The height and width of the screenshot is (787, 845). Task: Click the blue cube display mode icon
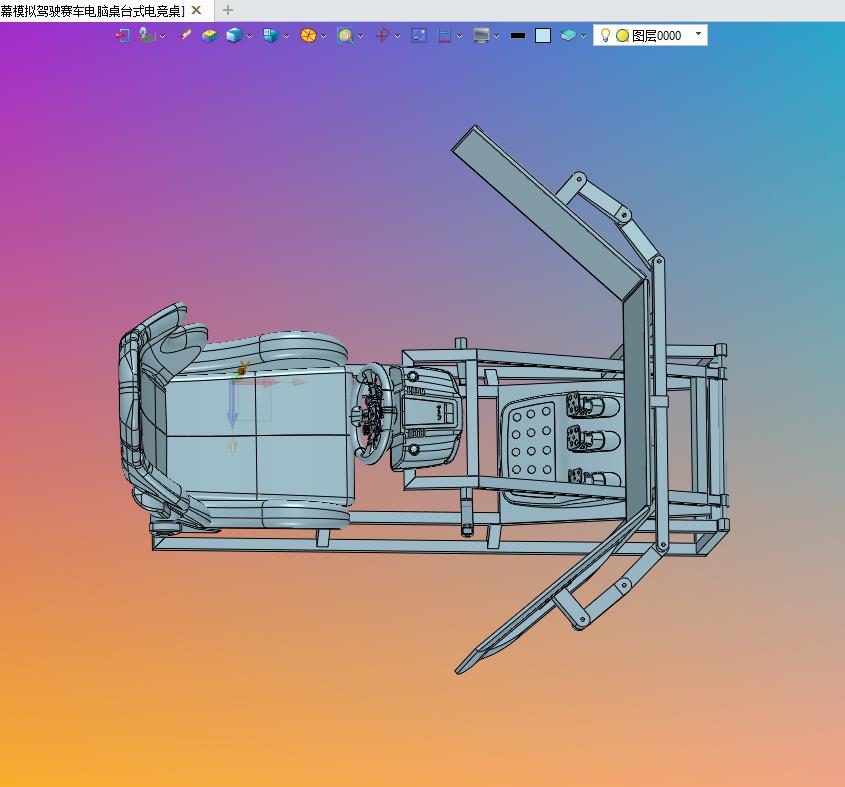coord(234,36)
